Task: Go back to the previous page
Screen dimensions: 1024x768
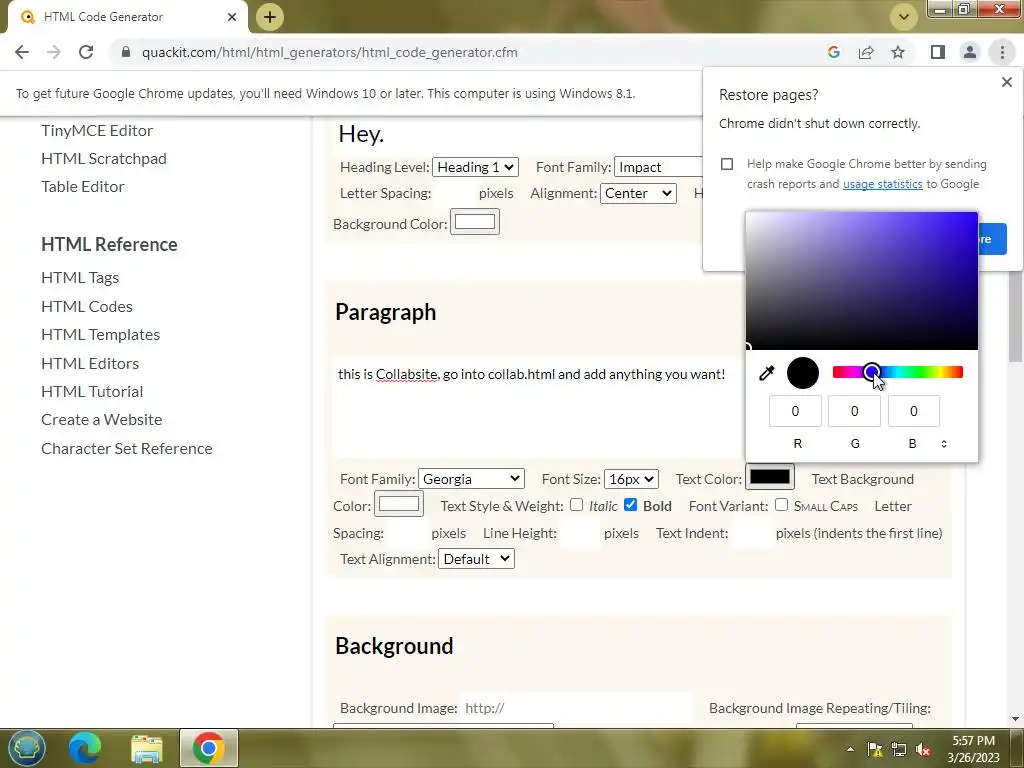Action: tap(22, 52)
